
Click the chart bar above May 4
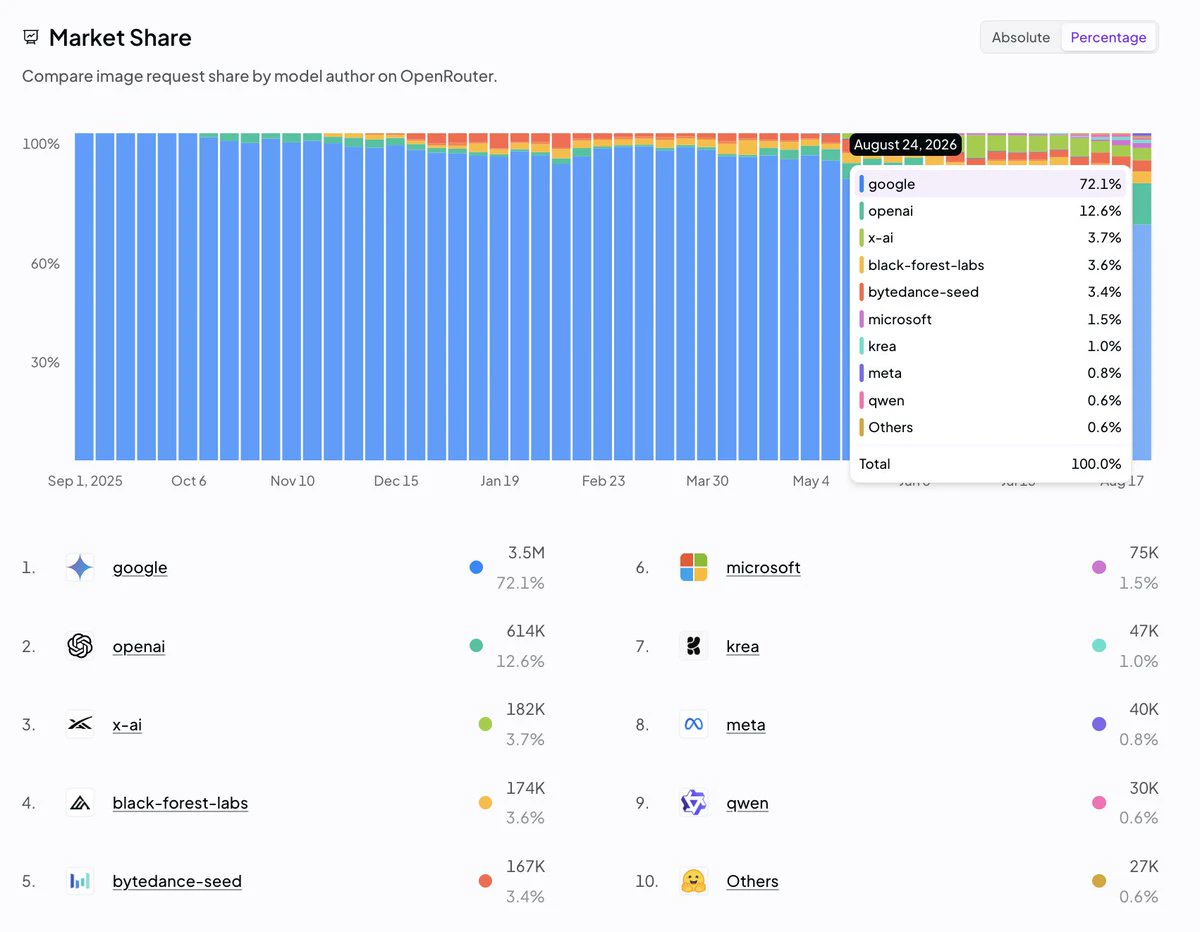(x=810, y=296)
